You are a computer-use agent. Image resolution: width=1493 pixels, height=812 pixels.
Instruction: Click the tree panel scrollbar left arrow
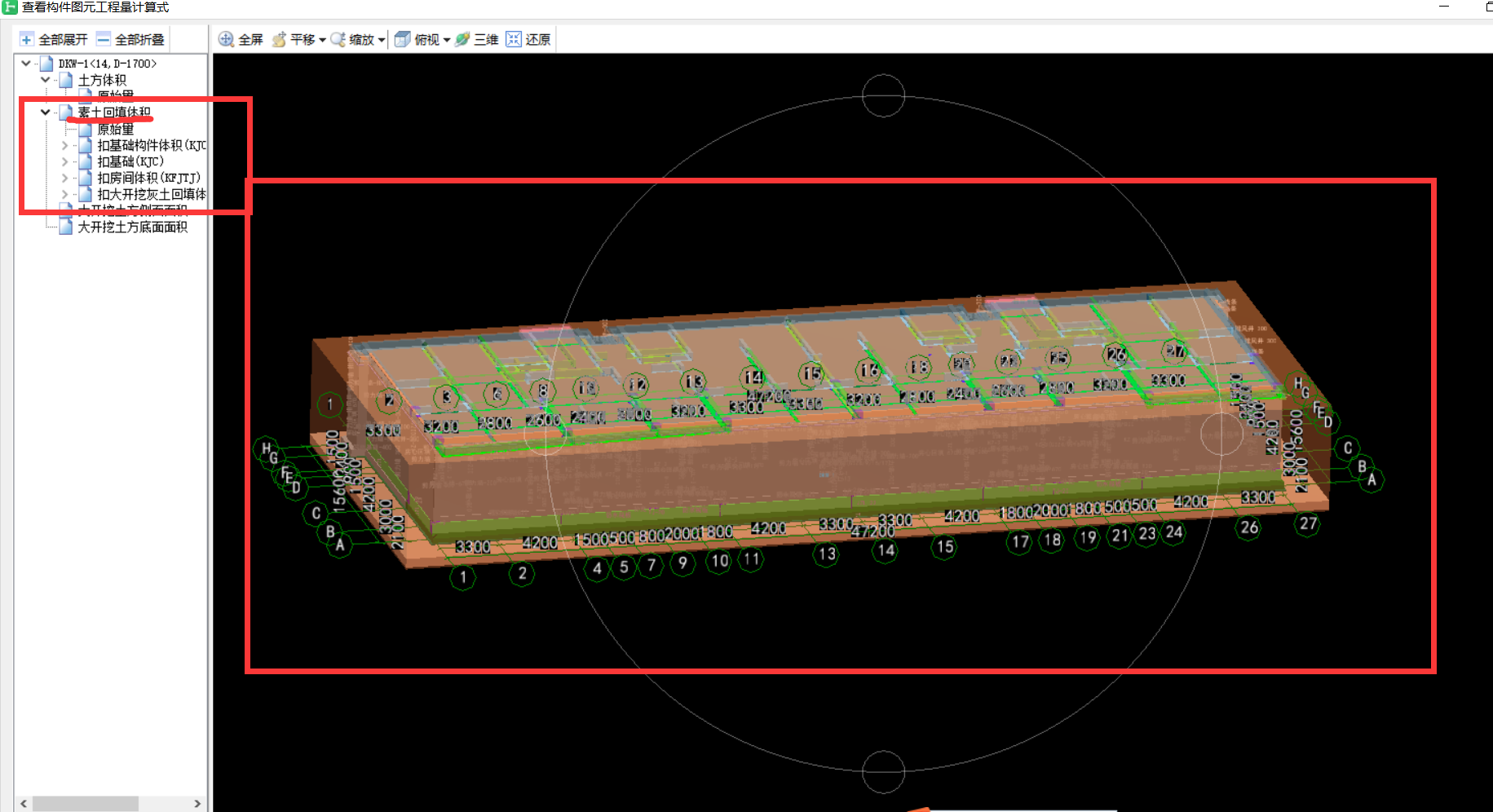pos(24,804)
